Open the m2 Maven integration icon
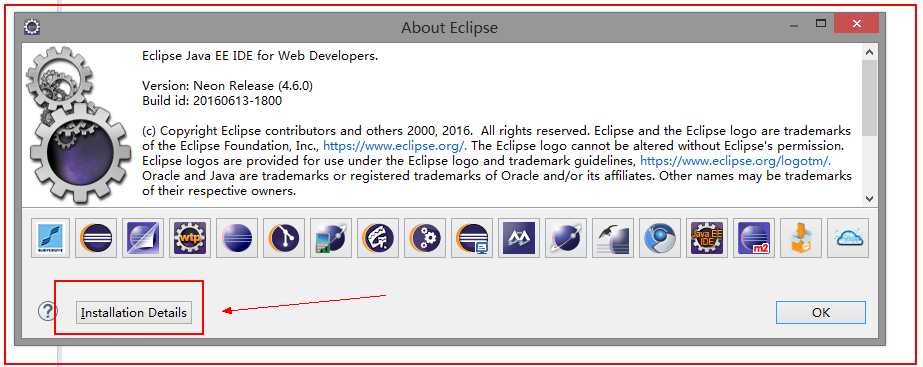 tap(754, 238)
